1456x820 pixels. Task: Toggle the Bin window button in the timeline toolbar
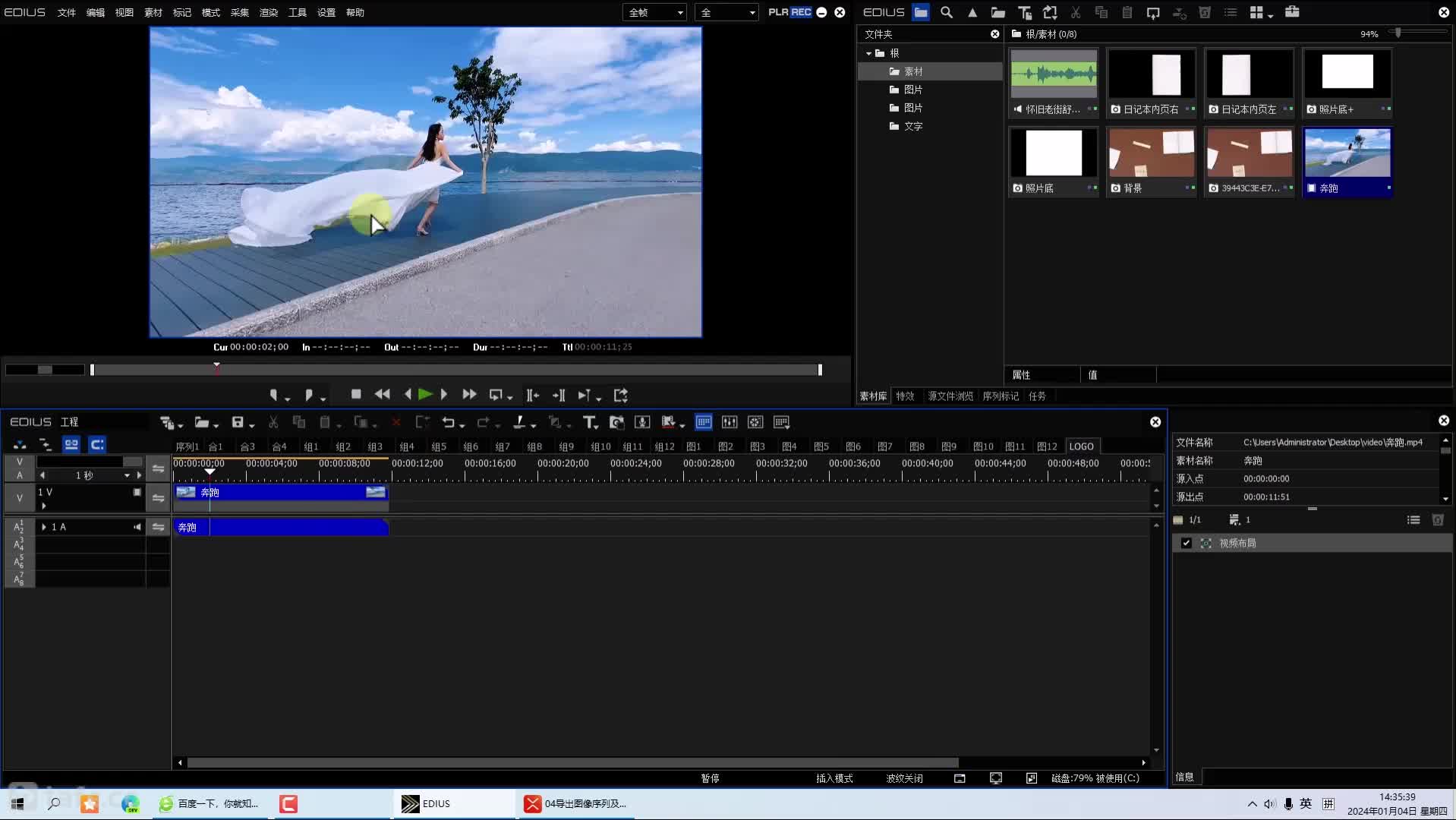coord(704,422)
